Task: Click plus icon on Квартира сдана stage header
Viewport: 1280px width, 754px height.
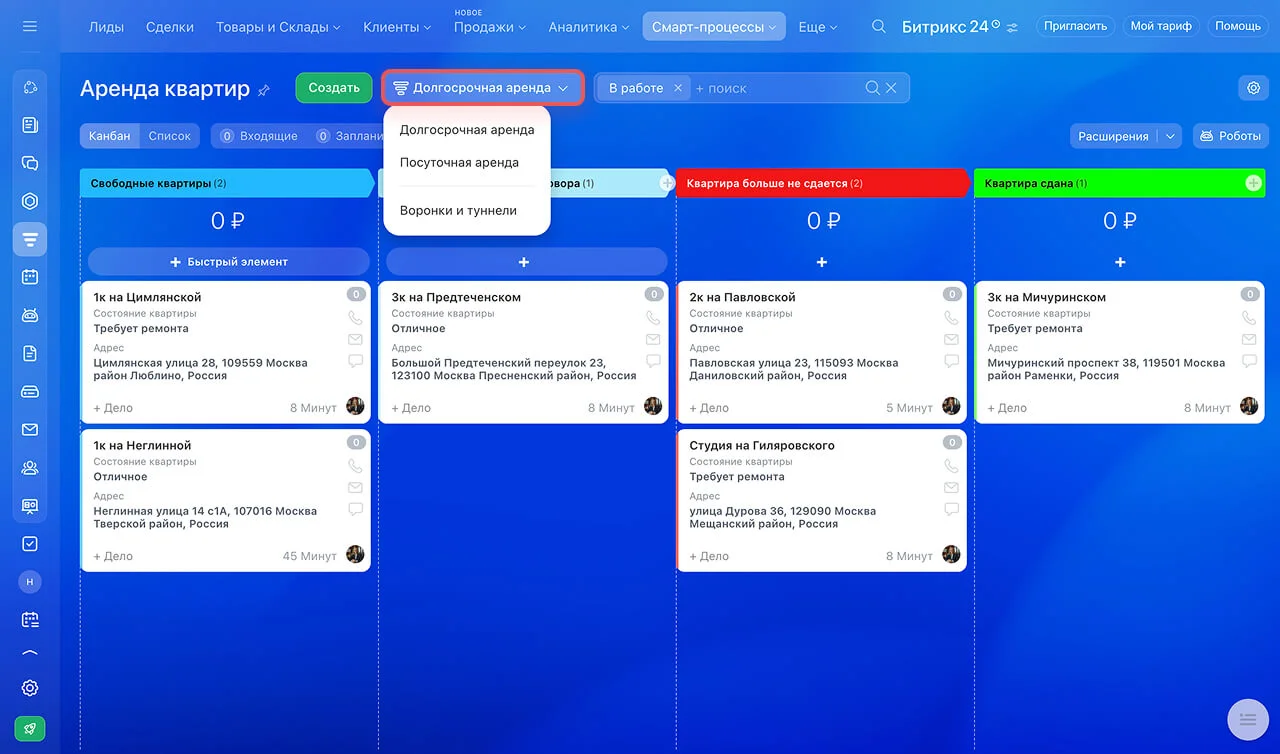Action: click(1253, 183)
